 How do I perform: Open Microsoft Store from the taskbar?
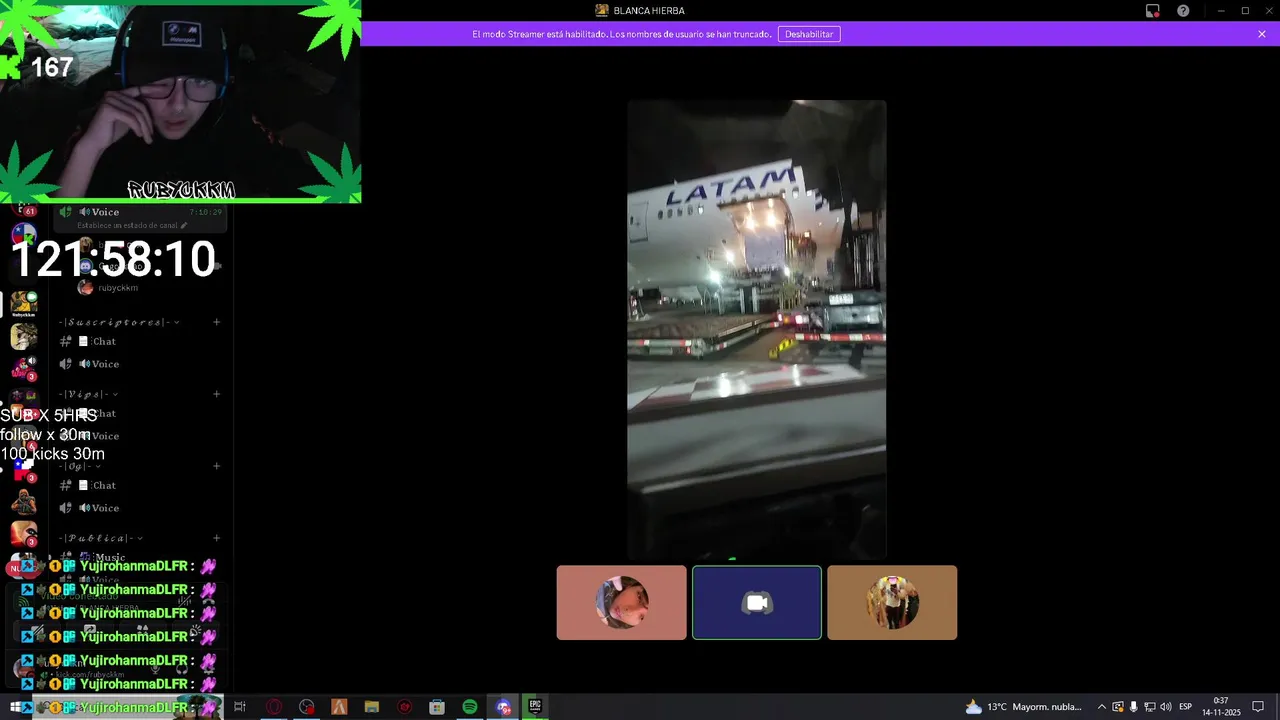[x=437, y=707]
